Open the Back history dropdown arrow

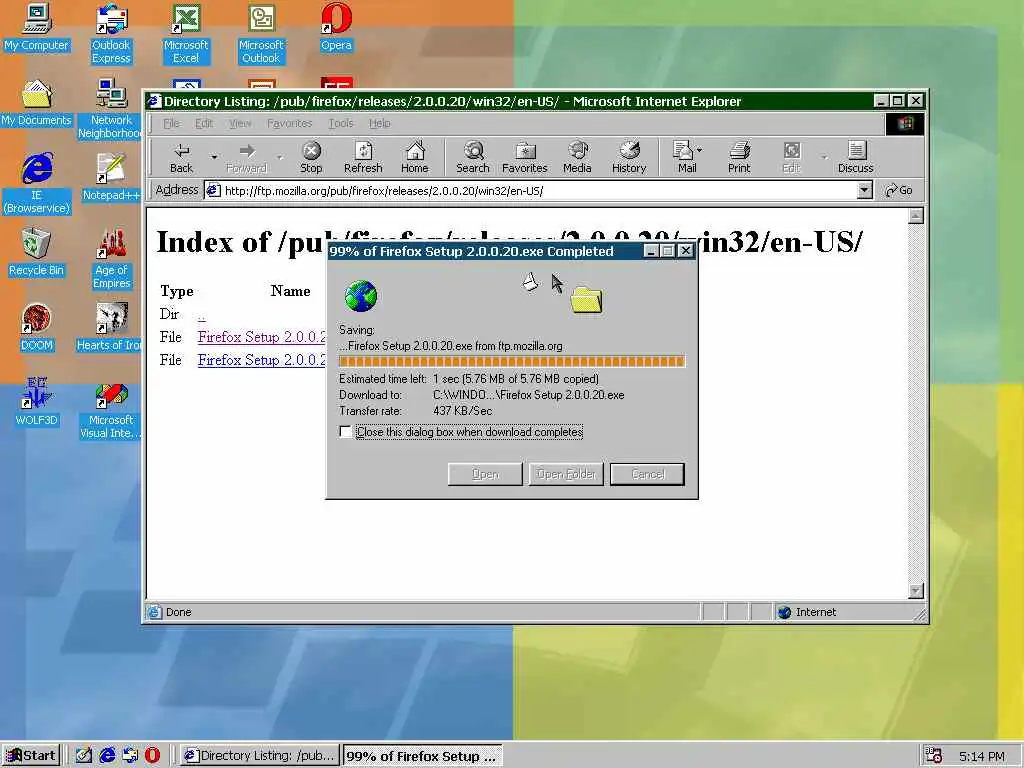tap(214, 157)
